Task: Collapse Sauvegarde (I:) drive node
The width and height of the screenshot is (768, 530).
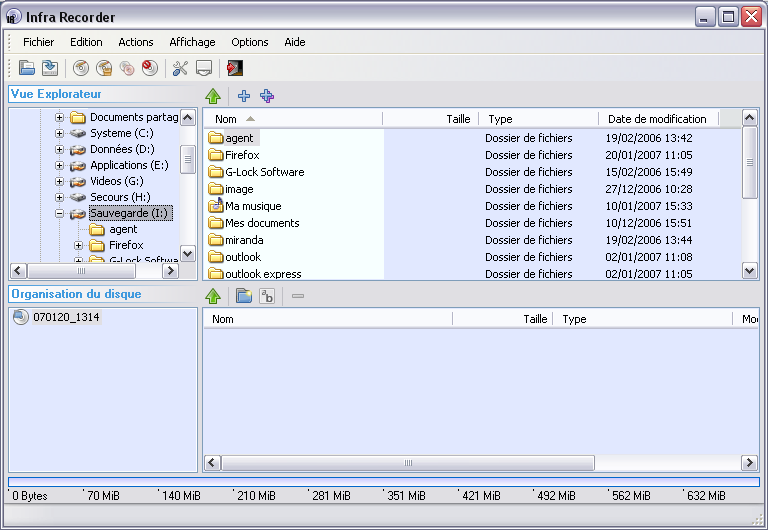Action: click(59, 214)
